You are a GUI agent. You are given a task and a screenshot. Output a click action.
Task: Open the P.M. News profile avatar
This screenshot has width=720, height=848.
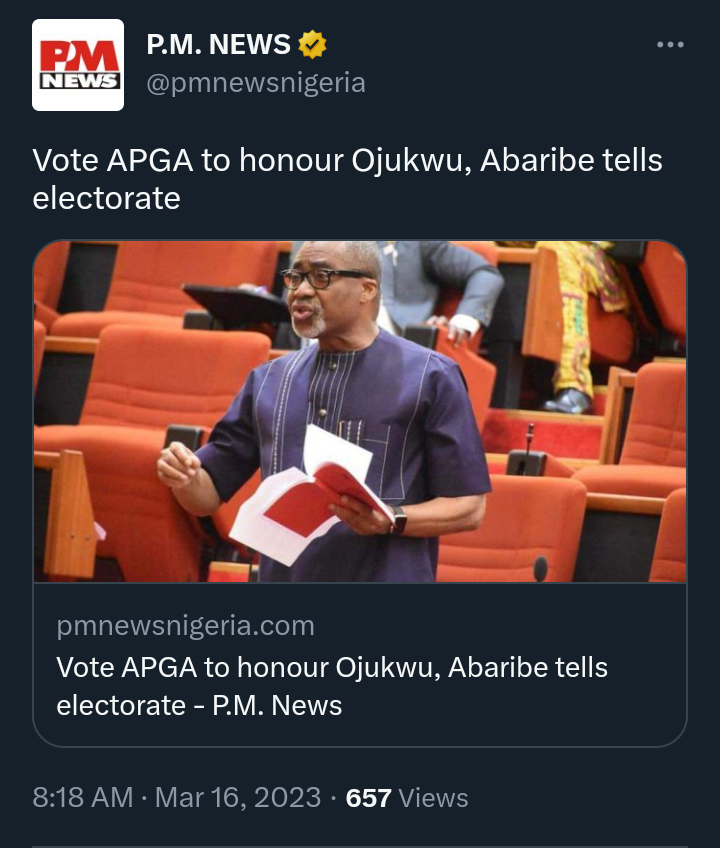[x=78, y=65]
